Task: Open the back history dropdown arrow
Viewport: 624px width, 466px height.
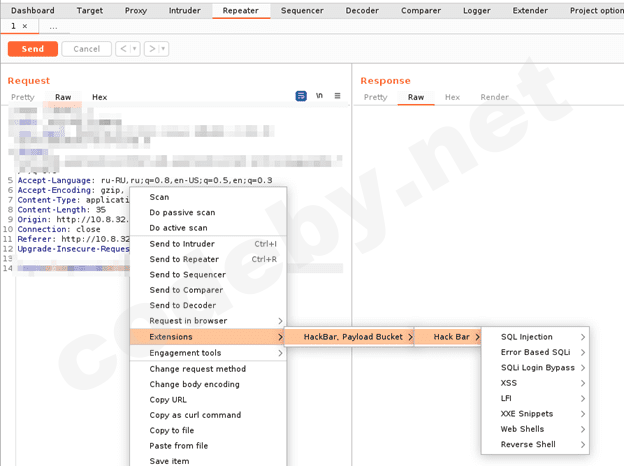Action: [x=135, y=49]
